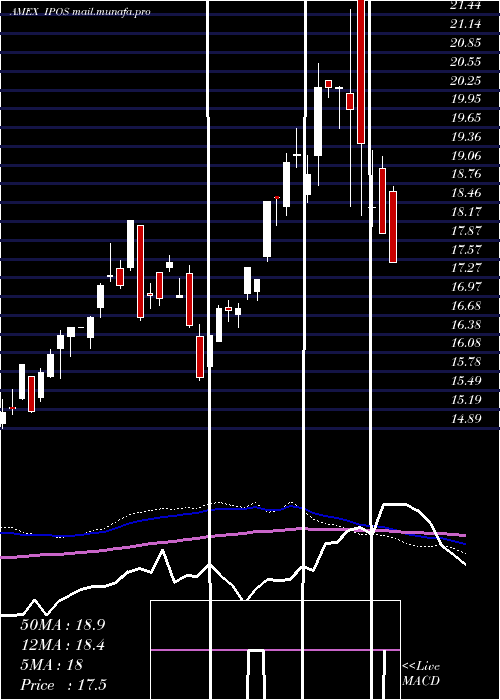
Task: Click the last red candlestick closing near 17.5
Action: pos(393,227)
